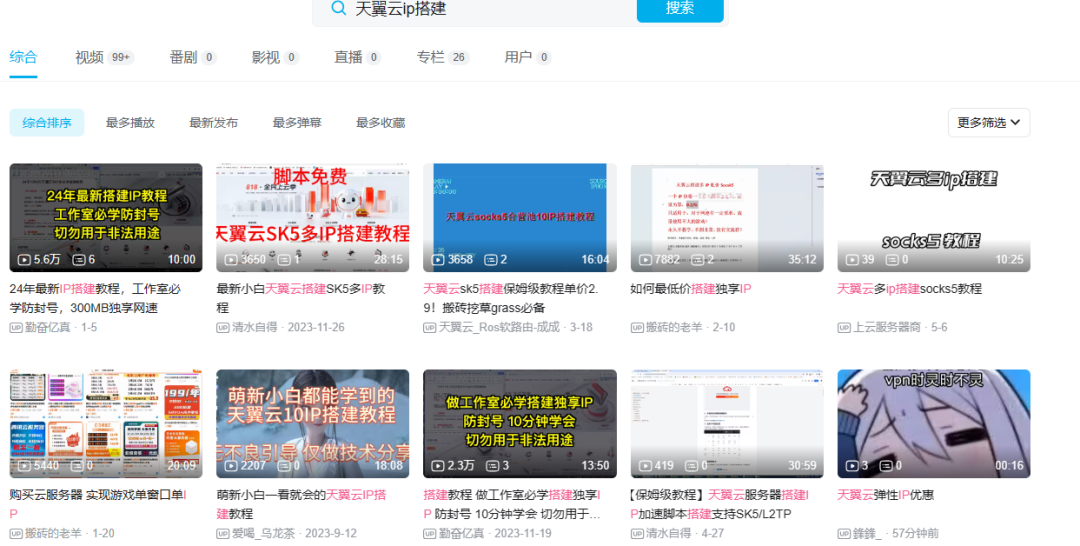Open thumbnail of 天翼云SK5多IP搭建教程 video
The height and width of the screenshot is (546, 1080).
313,218
